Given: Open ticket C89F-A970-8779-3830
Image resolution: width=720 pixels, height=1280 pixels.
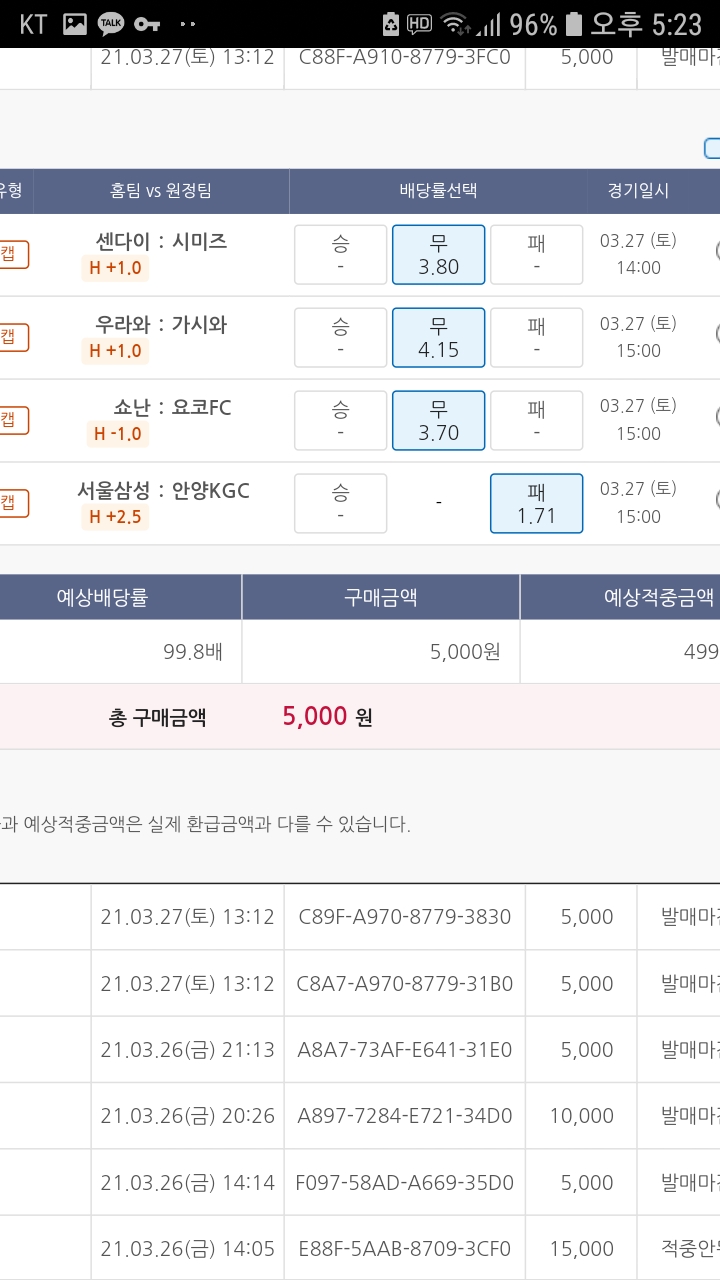Looking at the screenshot, I should [404, 917].
